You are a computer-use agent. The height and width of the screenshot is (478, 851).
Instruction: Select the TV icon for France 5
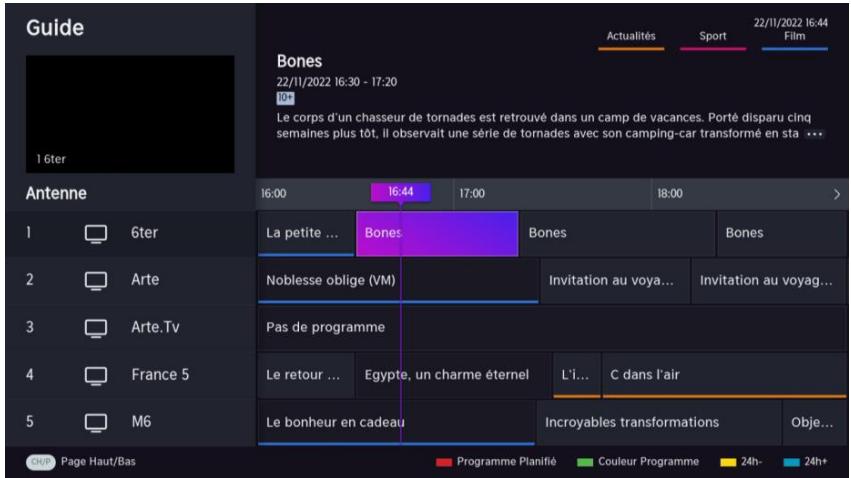[x=96, y=375]
